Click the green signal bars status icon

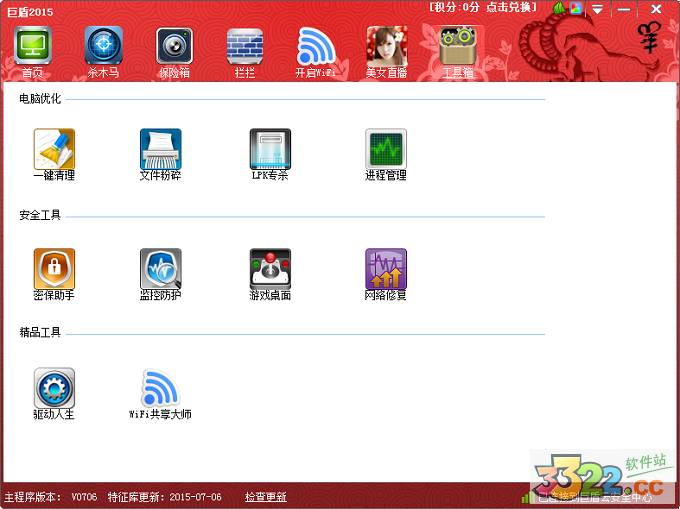click(x=528, y=498)
